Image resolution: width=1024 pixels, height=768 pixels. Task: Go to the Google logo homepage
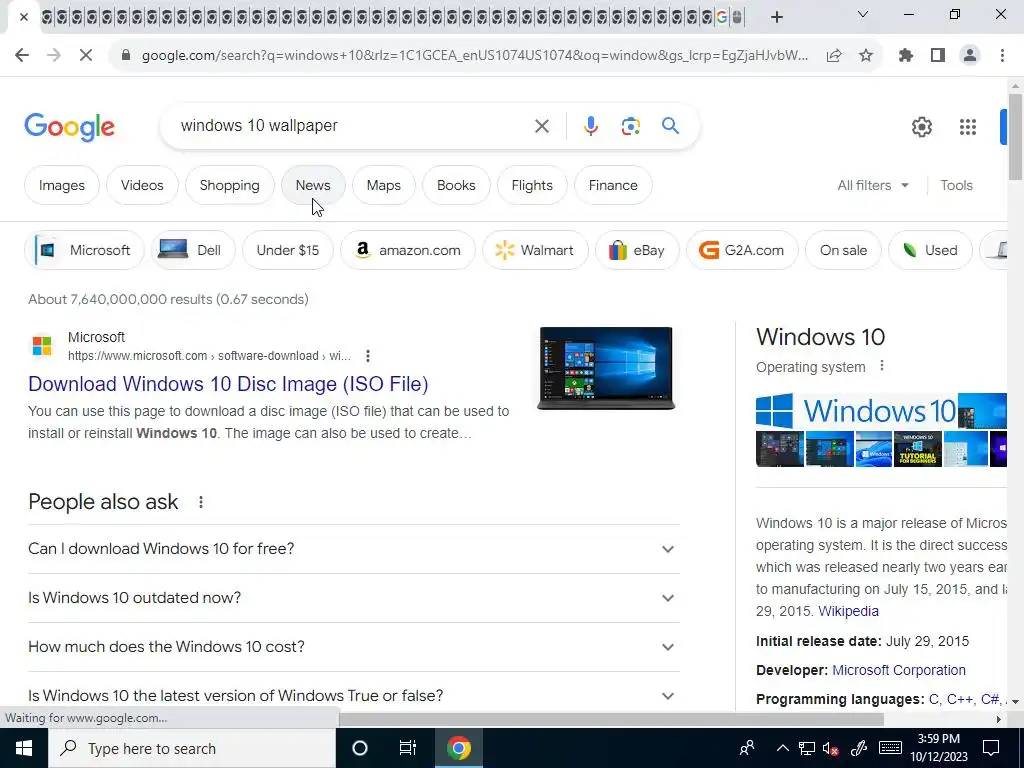tap(69, 127)
